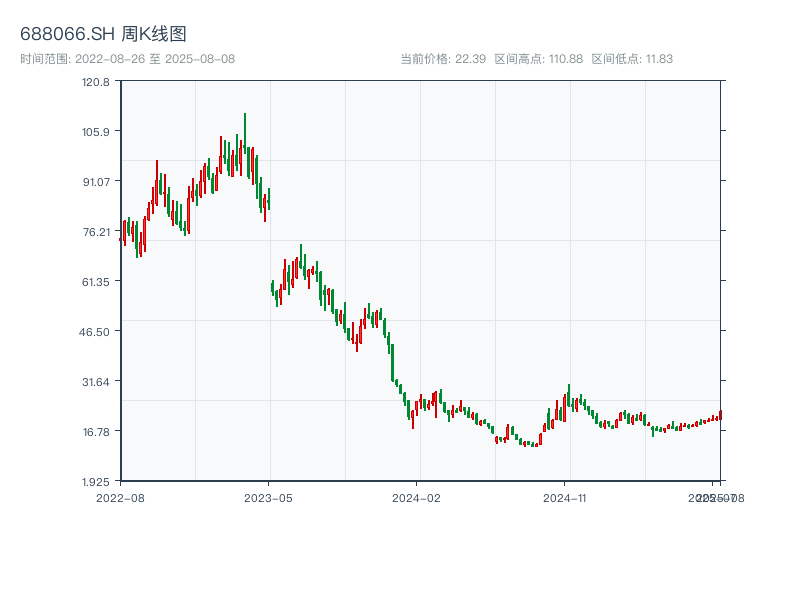
Task: Select the 76.21 y-axis tick label
Action: [97, 232]
